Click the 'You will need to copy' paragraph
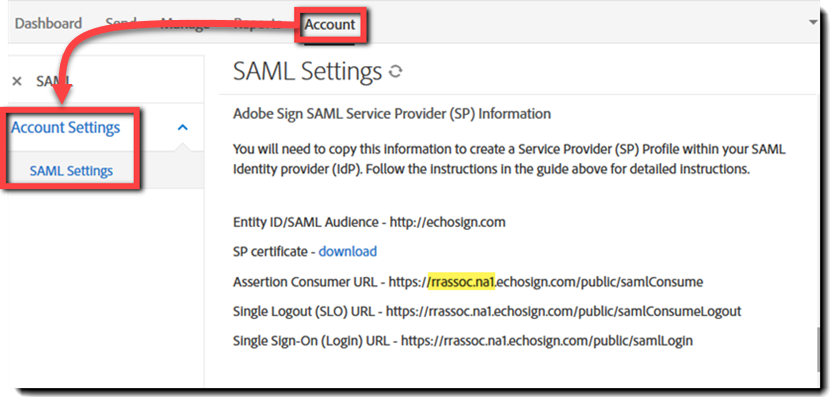Viewport: 830px width, 397px height. point(509,160)
